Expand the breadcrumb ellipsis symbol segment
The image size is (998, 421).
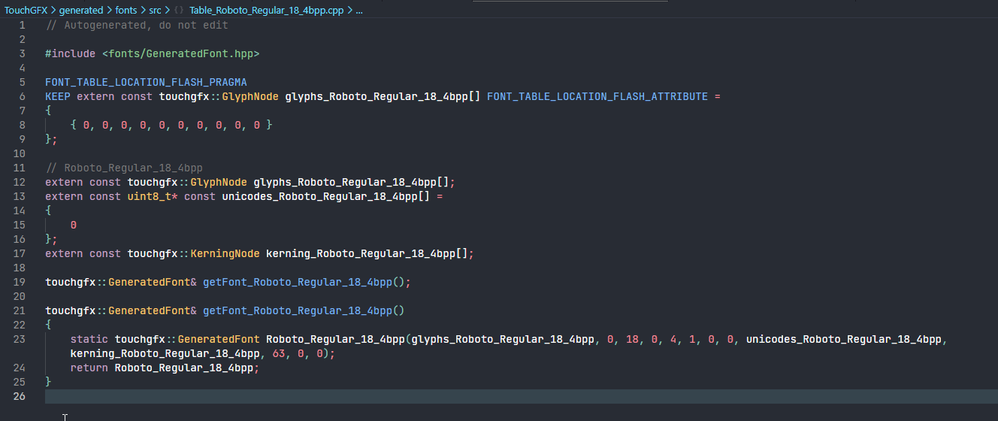[x=359, y=11]
